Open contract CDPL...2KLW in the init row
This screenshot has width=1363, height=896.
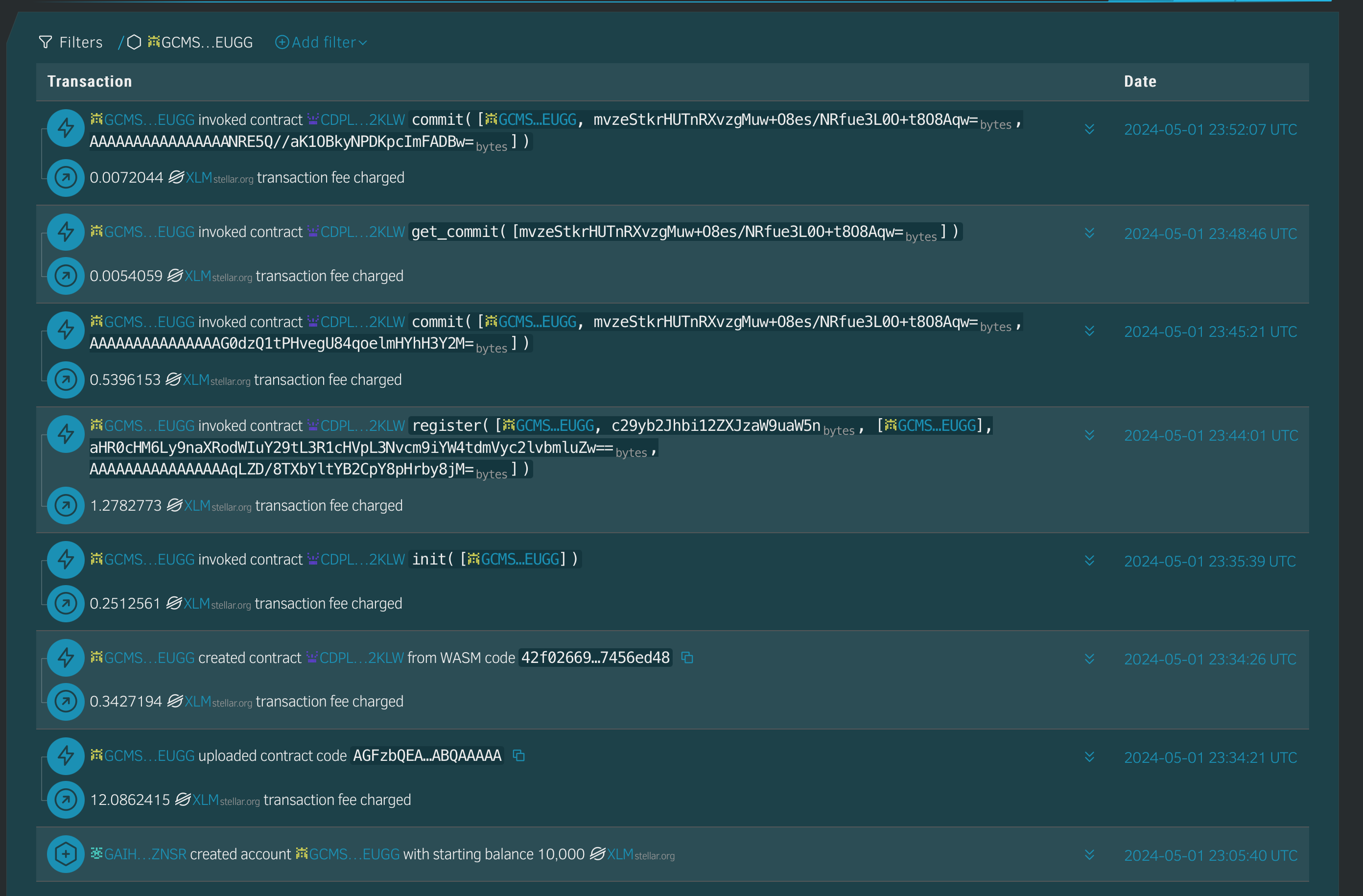point(356,559)
